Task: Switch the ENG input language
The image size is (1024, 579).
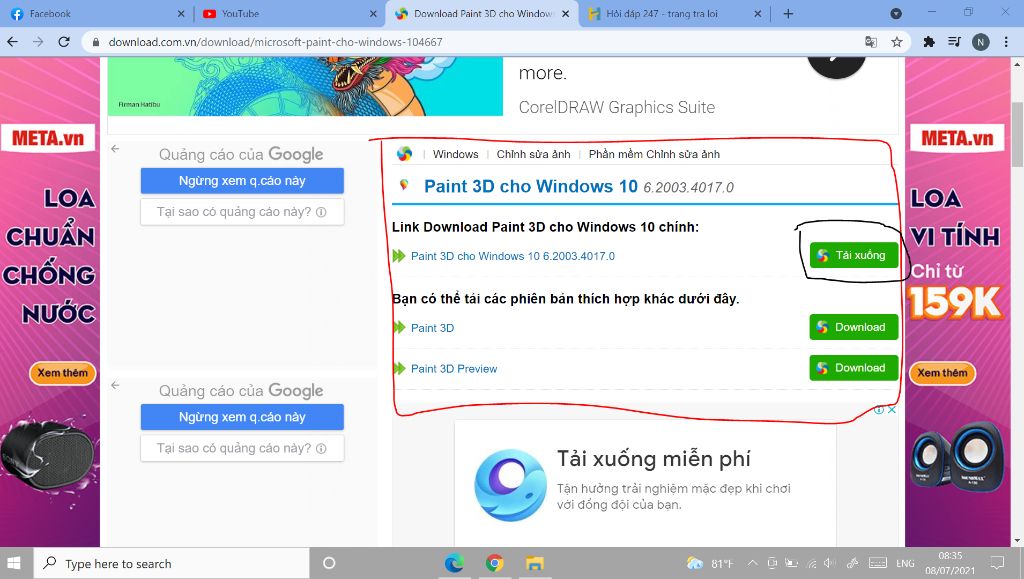Action: point(905,563)
